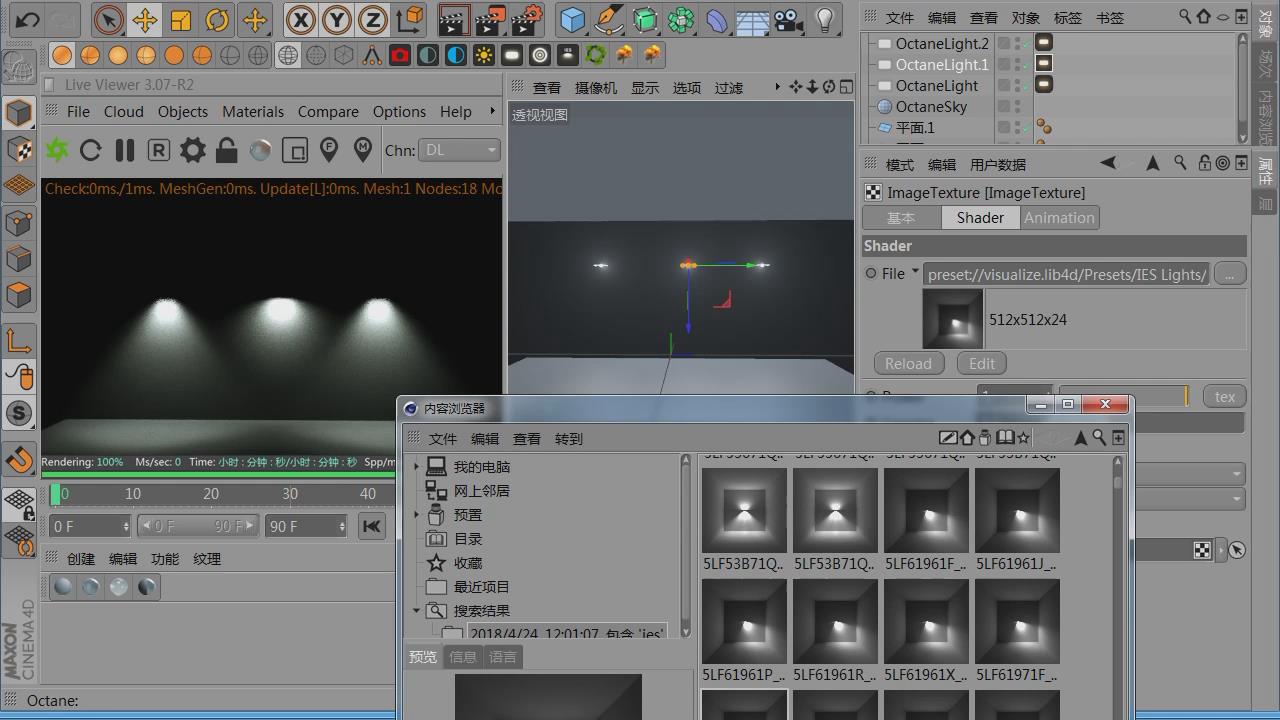1280x720 pixels.
Task: Open the Live Viewer File menu
Action: point(78,112)
